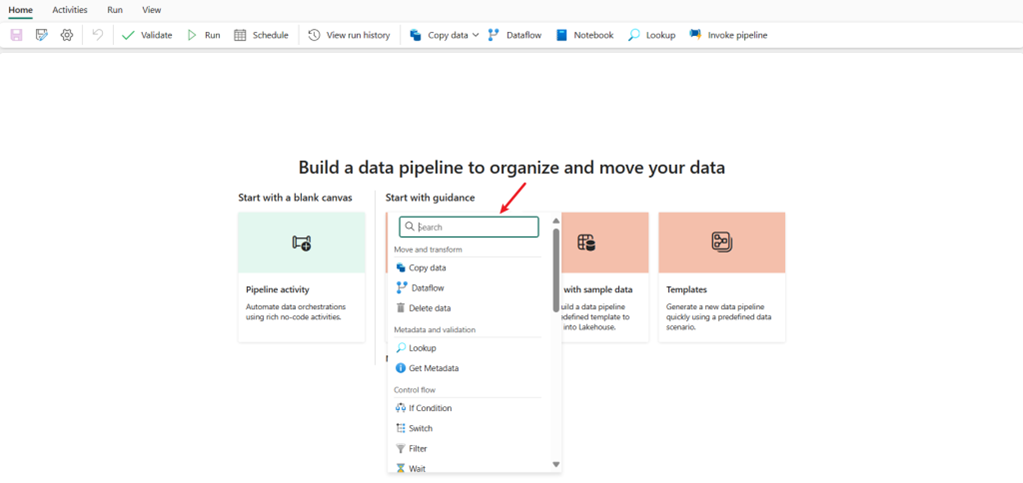Click the activity list scrollbar thumb
Screen dimensions: 1023x483
[556, 270]
